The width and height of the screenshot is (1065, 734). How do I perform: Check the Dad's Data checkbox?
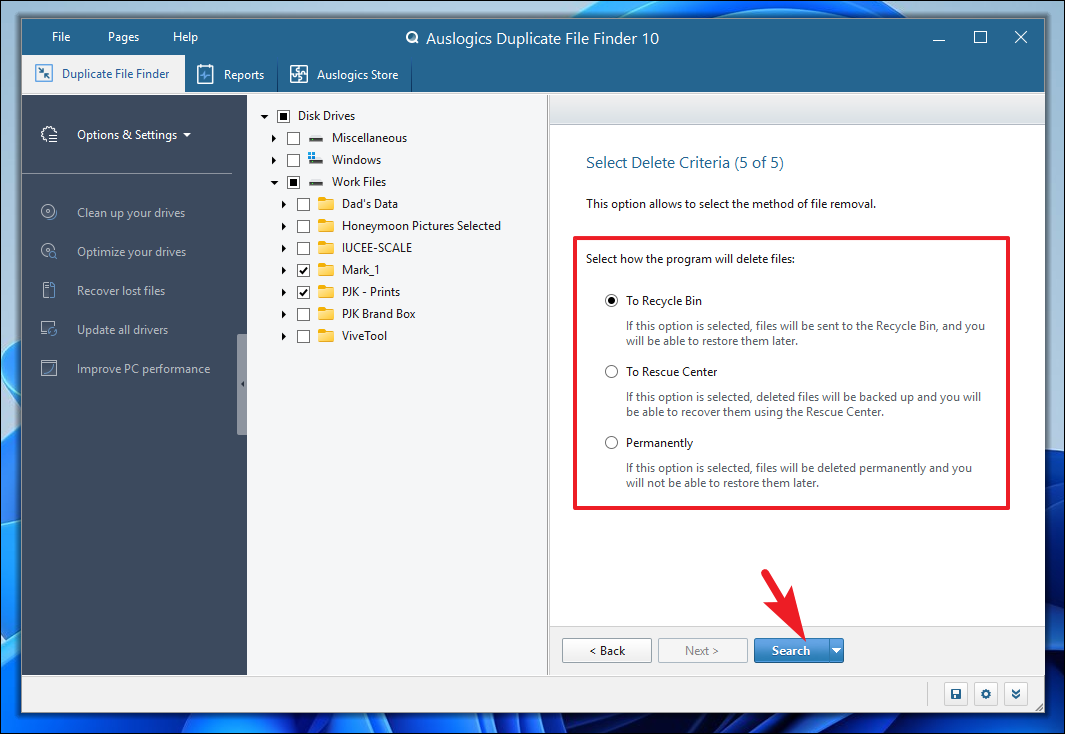tap(304, 204)
